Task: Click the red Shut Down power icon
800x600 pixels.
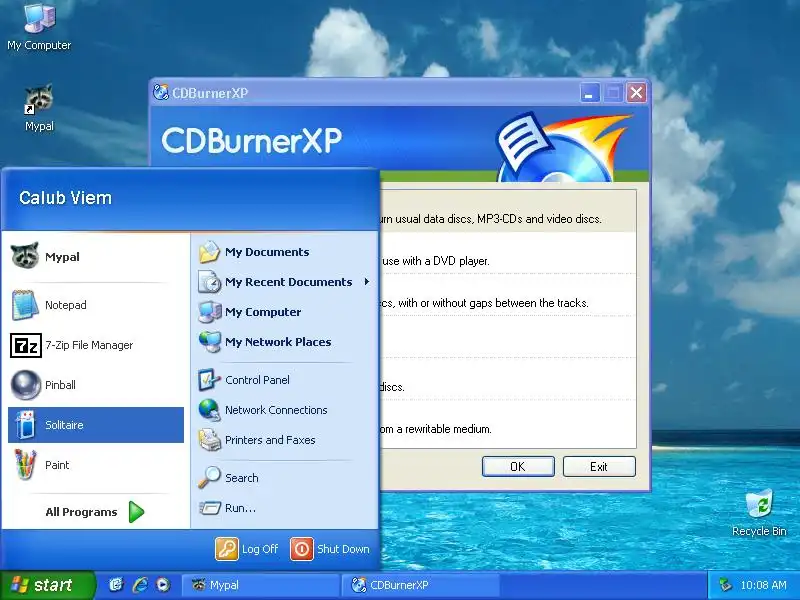Action: click(x=302, y=549)
